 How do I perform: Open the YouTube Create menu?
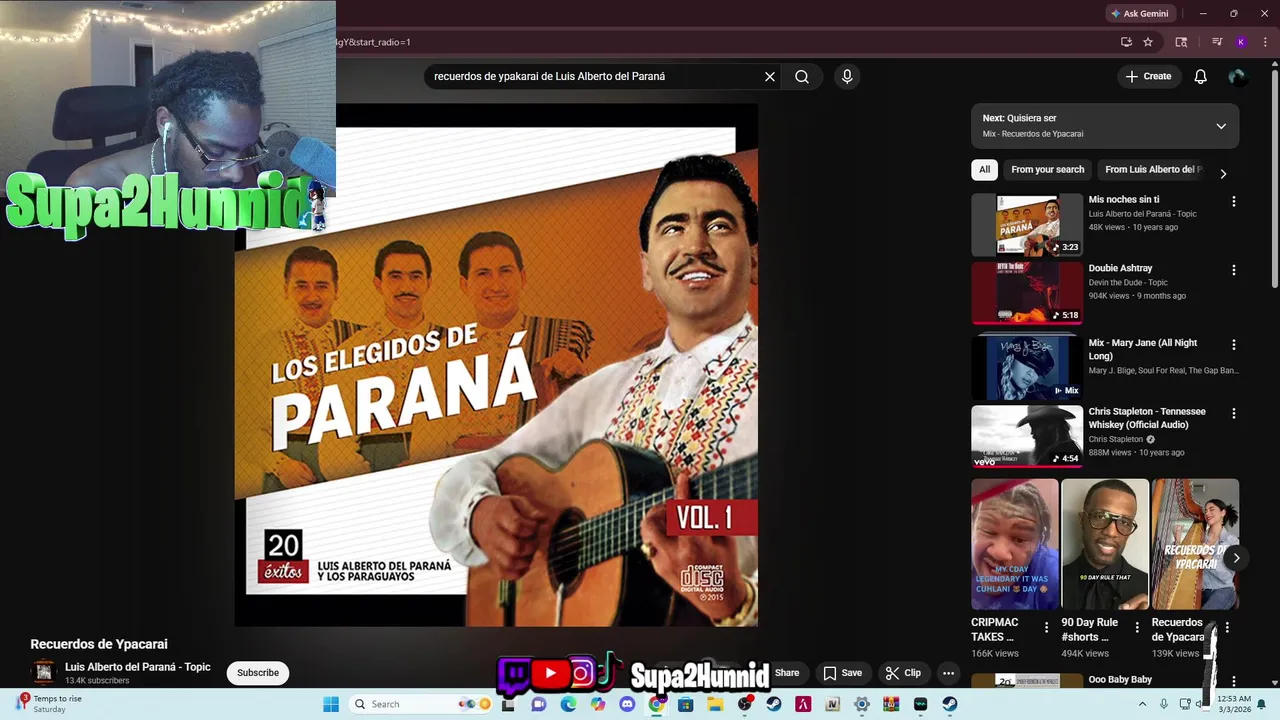[1148, 76]
